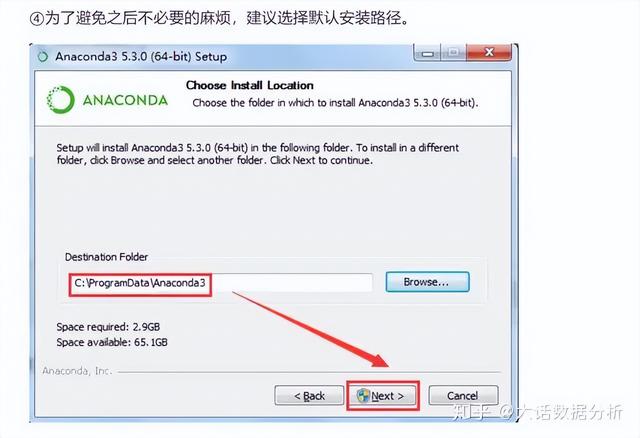Close the Anaconda3 Setup window

(x=489, y=52)
